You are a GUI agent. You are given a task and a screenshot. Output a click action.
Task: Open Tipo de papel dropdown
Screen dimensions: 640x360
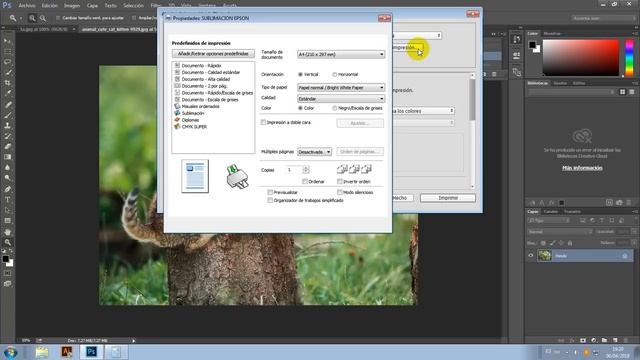tap(341, 88)
